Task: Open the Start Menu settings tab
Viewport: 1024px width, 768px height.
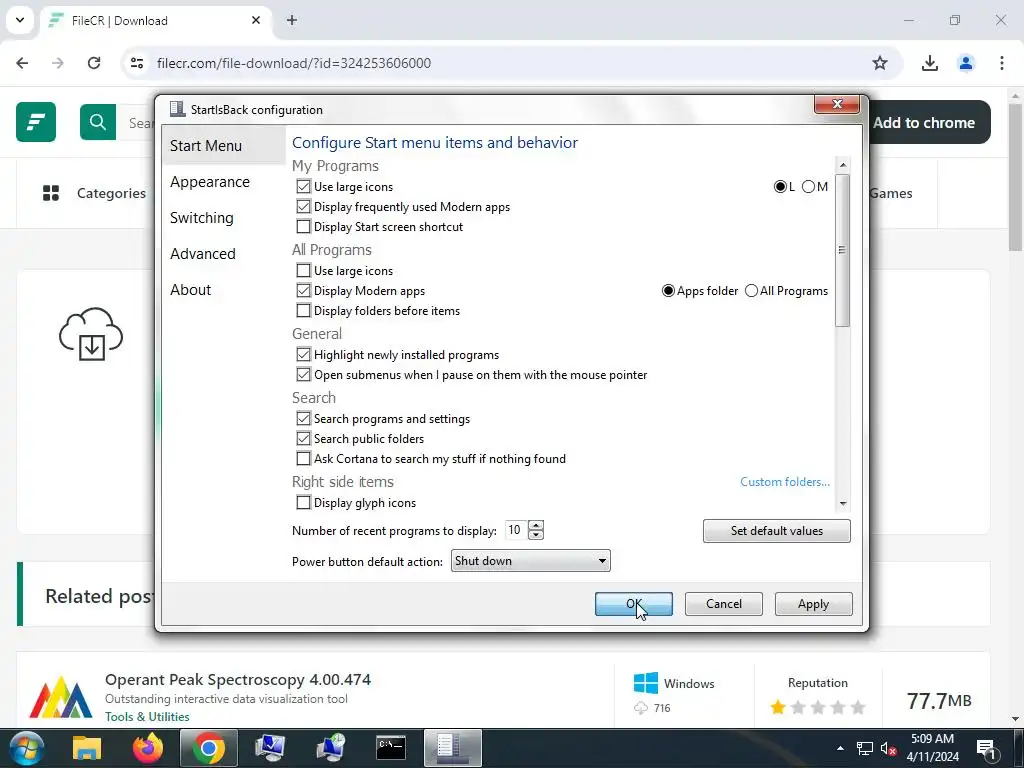Action: pyautogui.click(x=223, y=146)
